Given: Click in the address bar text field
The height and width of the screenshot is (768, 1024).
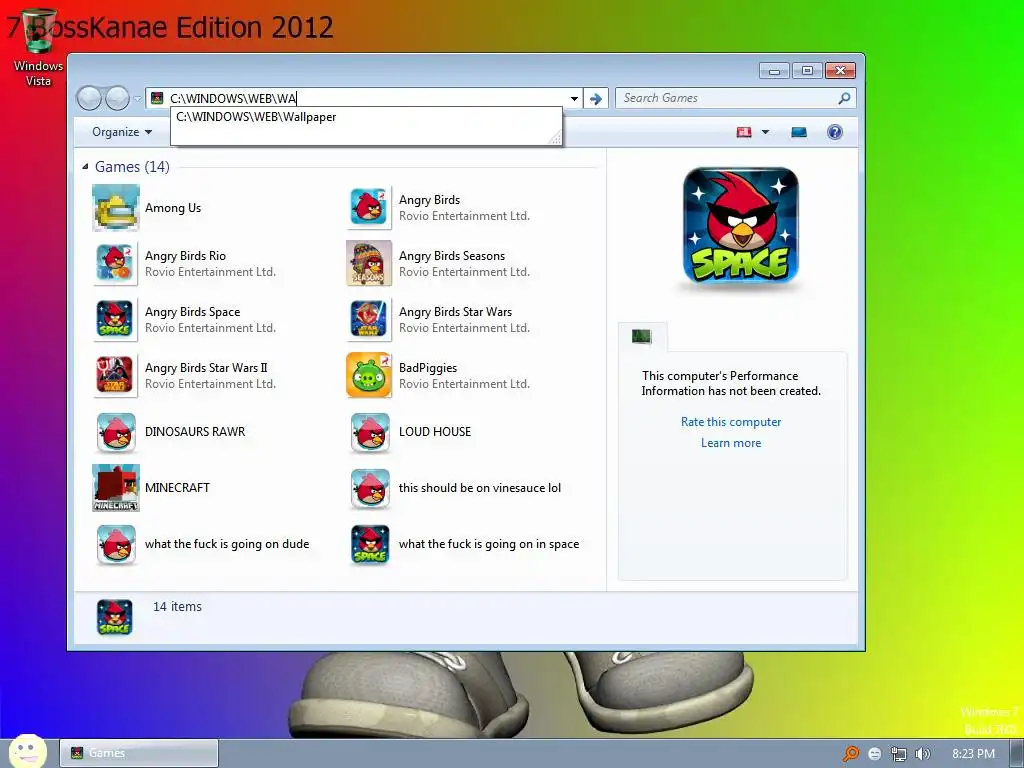Looking at the screenshot, I should coord(366,99).
